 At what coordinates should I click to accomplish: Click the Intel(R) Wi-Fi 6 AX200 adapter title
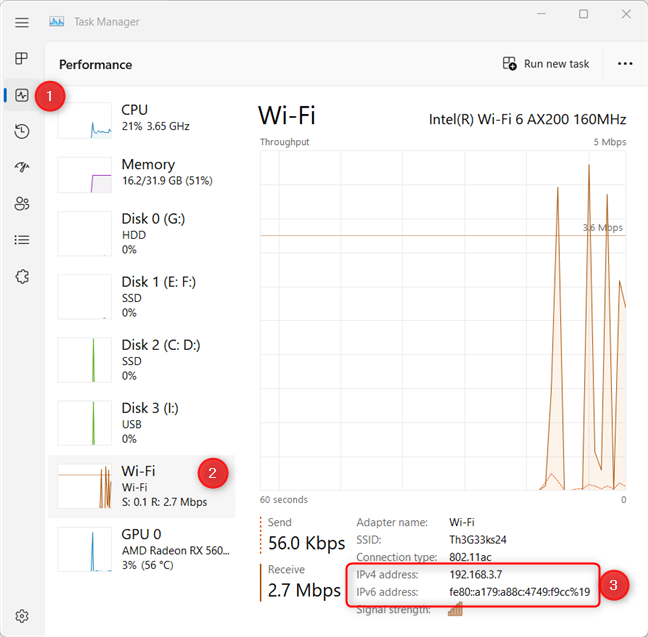click(527, 119)
